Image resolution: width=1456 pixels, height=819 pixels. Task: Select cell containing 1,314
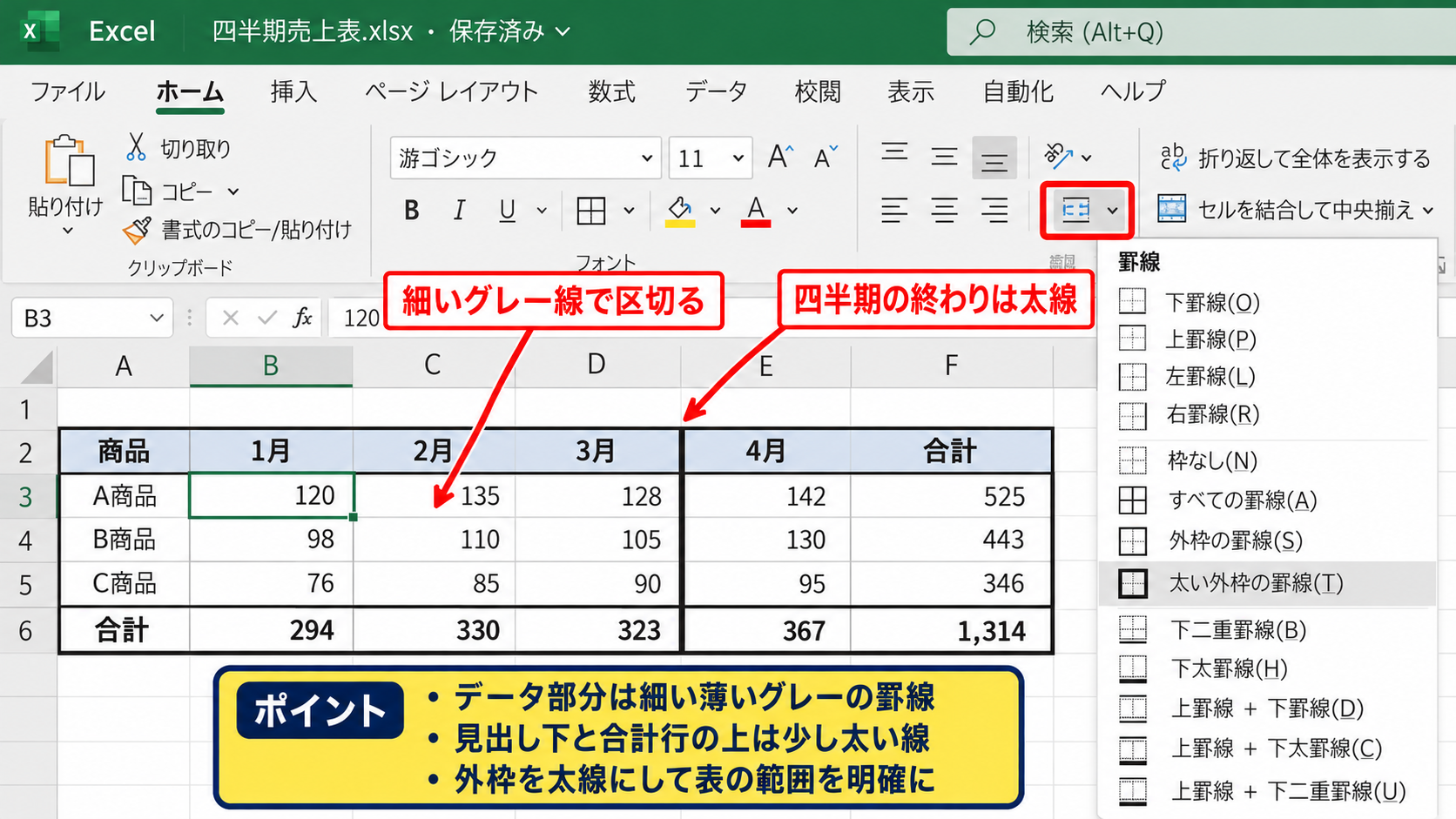tap(952, 630)
